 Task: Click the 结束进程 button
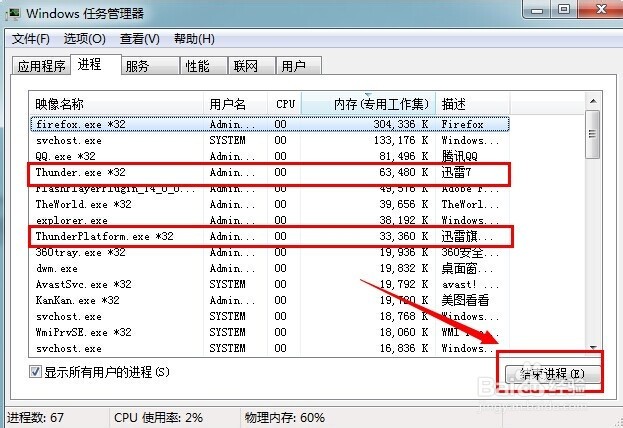coord(553,374)
